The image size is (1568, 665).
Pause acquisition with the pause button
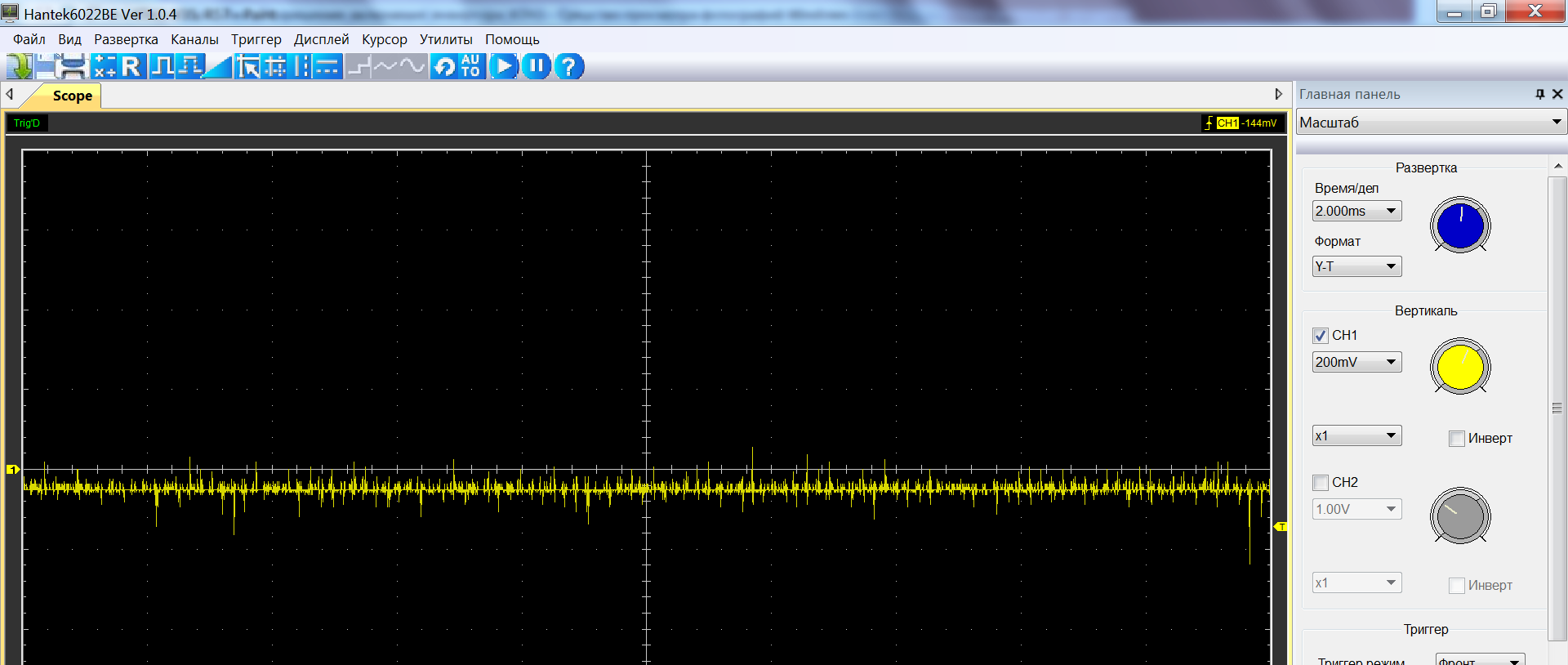point(536,66)
